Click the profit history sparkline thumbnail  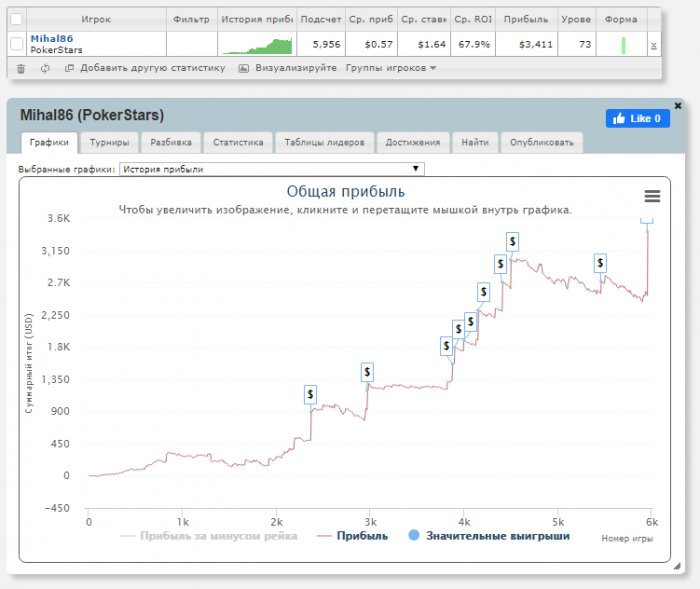coord(257,45)
